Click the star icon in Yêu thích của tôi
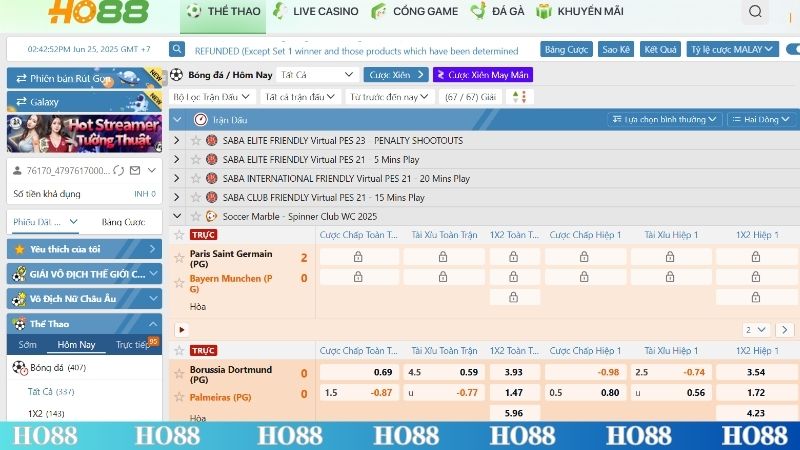Viewport: 800px width, 450px height. [20, 249]
